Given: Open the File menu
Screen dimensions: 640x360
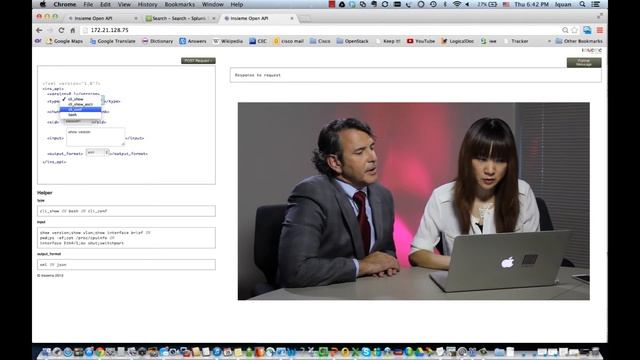Looking at the screenshot, I should pos(88,4).
